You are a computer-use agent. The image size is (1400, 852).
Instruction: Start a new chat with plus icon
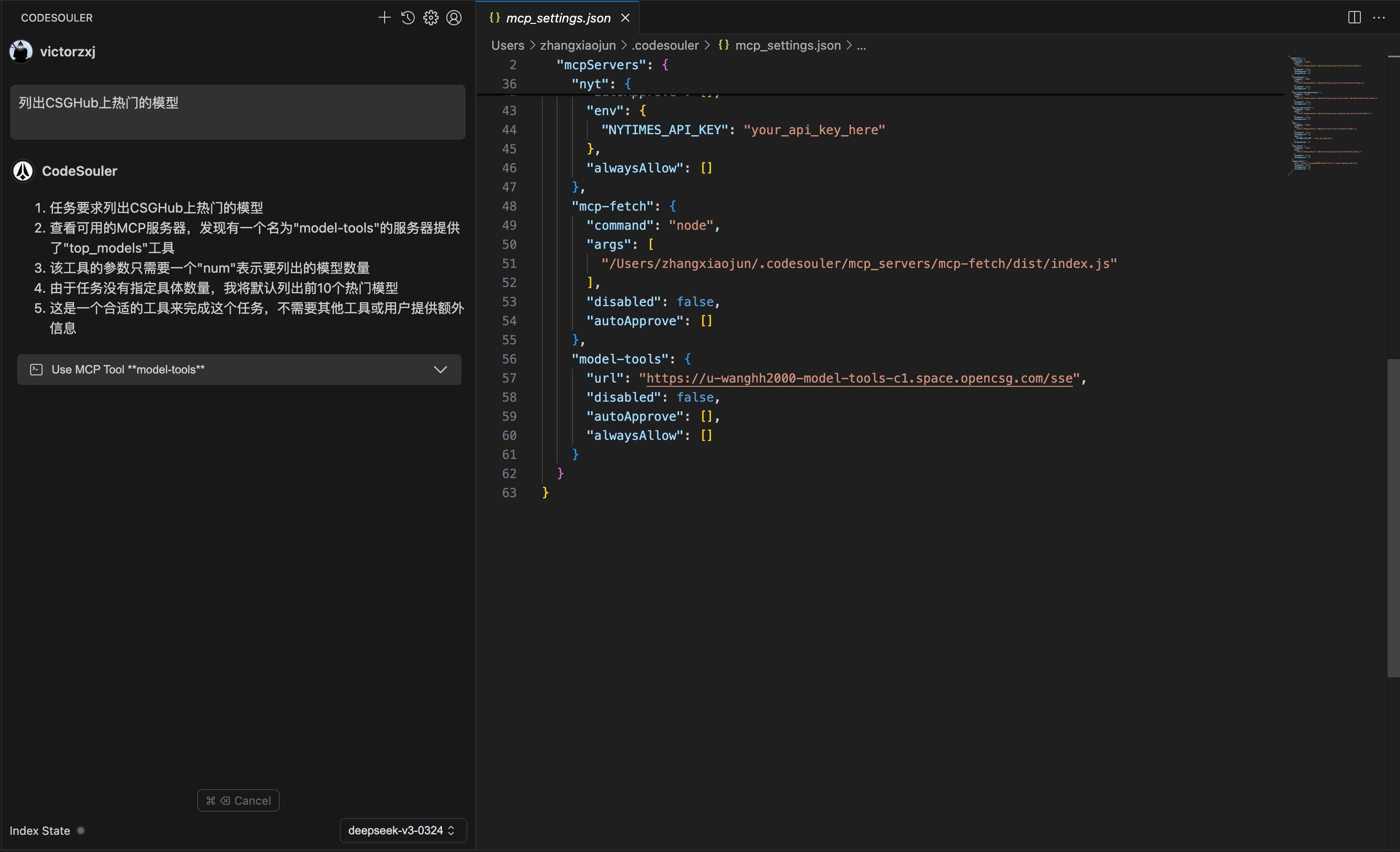(385, 18)
